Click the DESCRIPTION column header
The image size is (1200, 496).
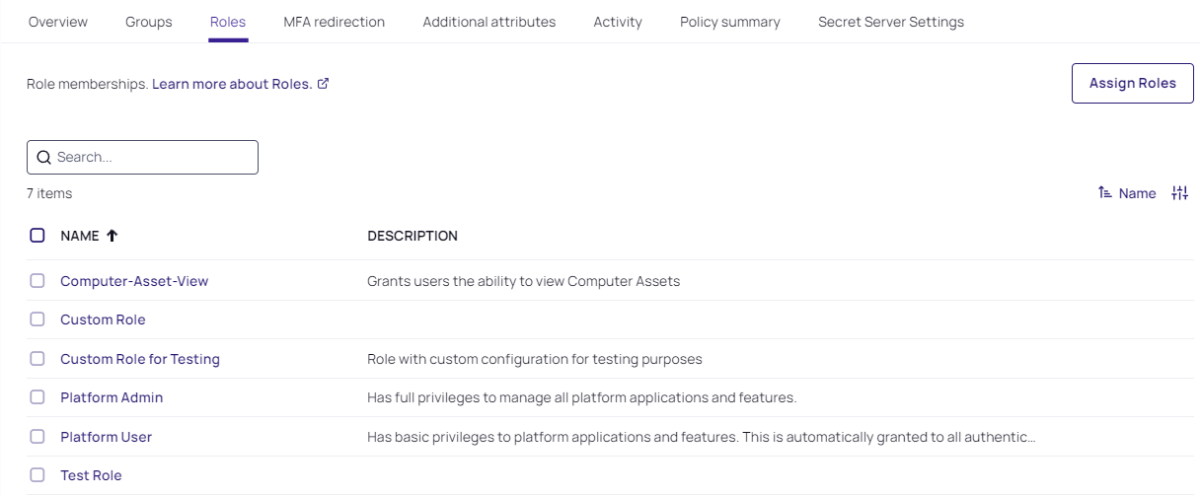pyautogui.click(x=412, y=236)
